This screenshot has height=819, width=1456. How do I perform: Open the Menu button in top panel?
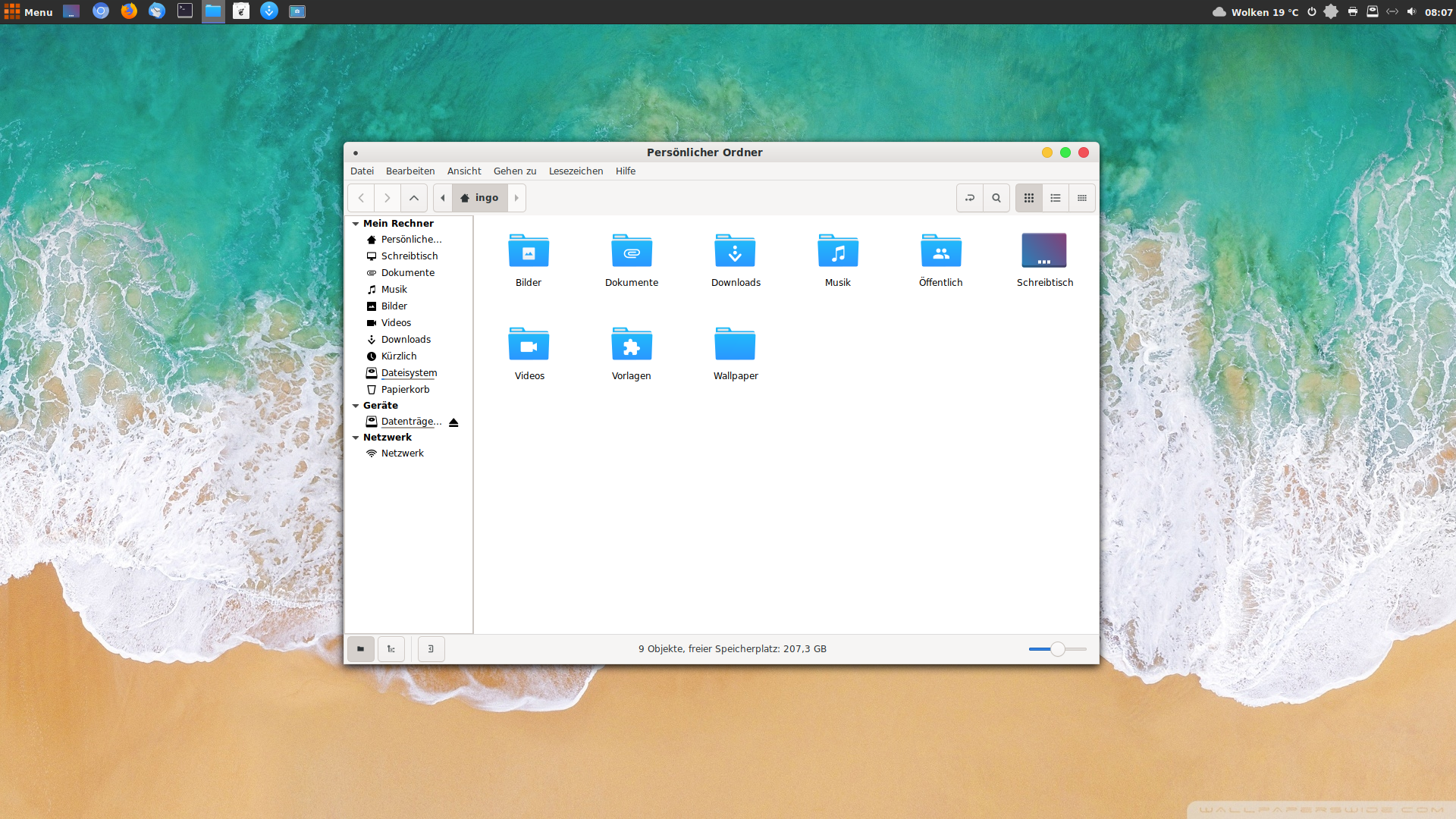coord(28,11)
